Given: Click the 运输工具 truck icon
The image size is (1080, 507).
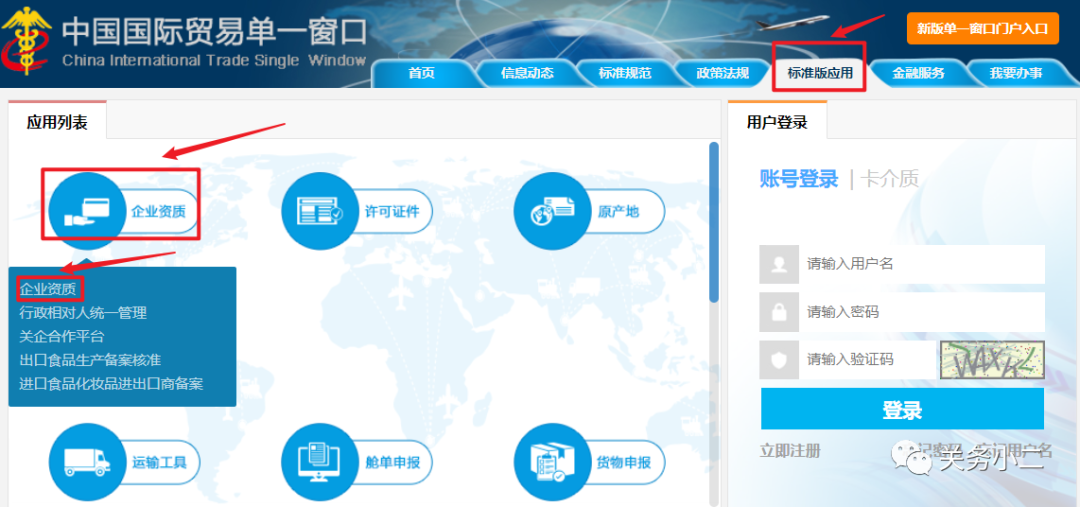Looking at the screenshot, I should point(87,462).
